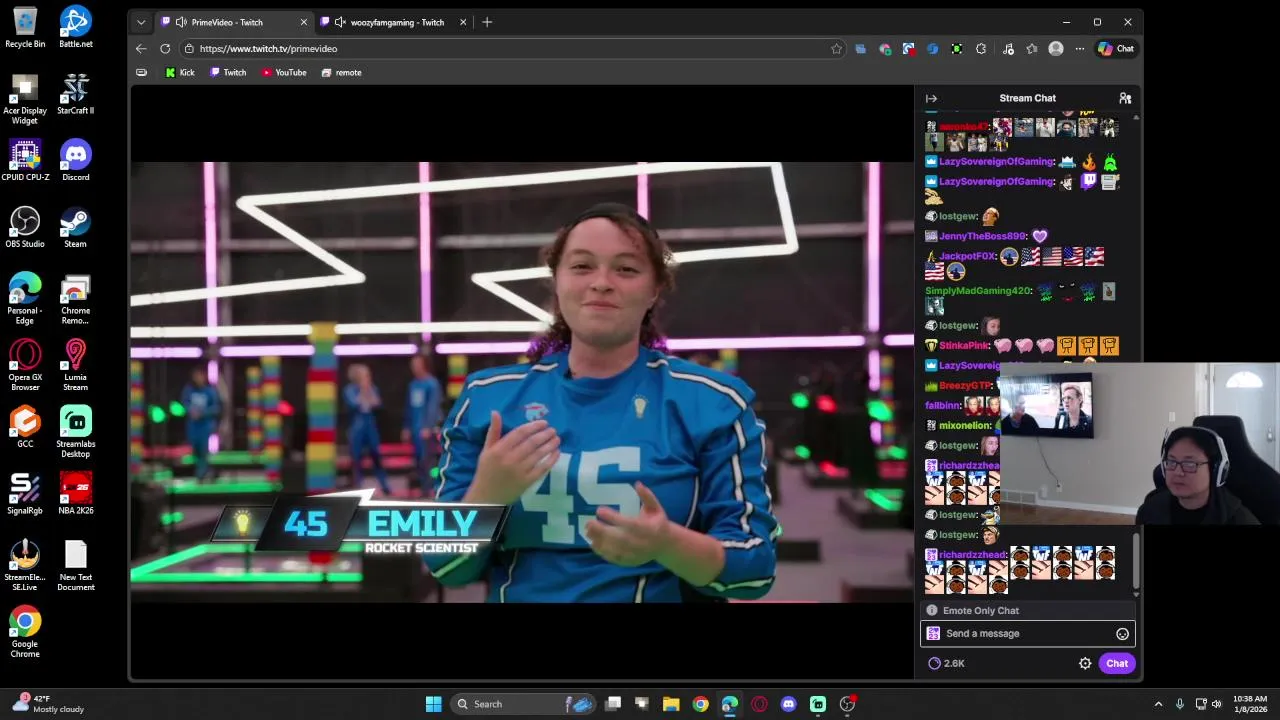
Task: Open File Explorer from taskbar
Action: pyautogui.click(x=671, y=704)
